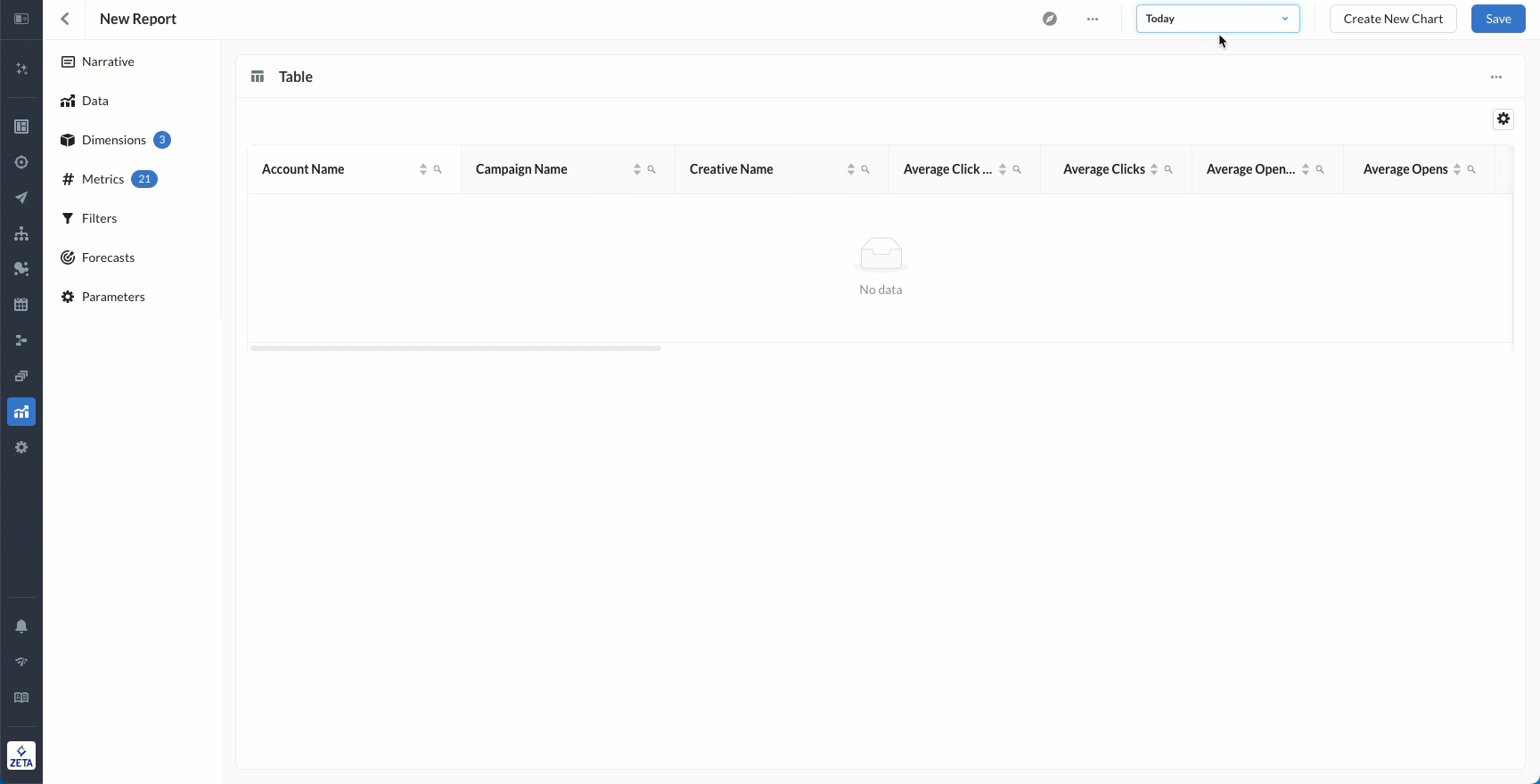Open the settings gear in left rail
The width and height of the screenshot is (1540, 784).
click(x=21, y=447)
